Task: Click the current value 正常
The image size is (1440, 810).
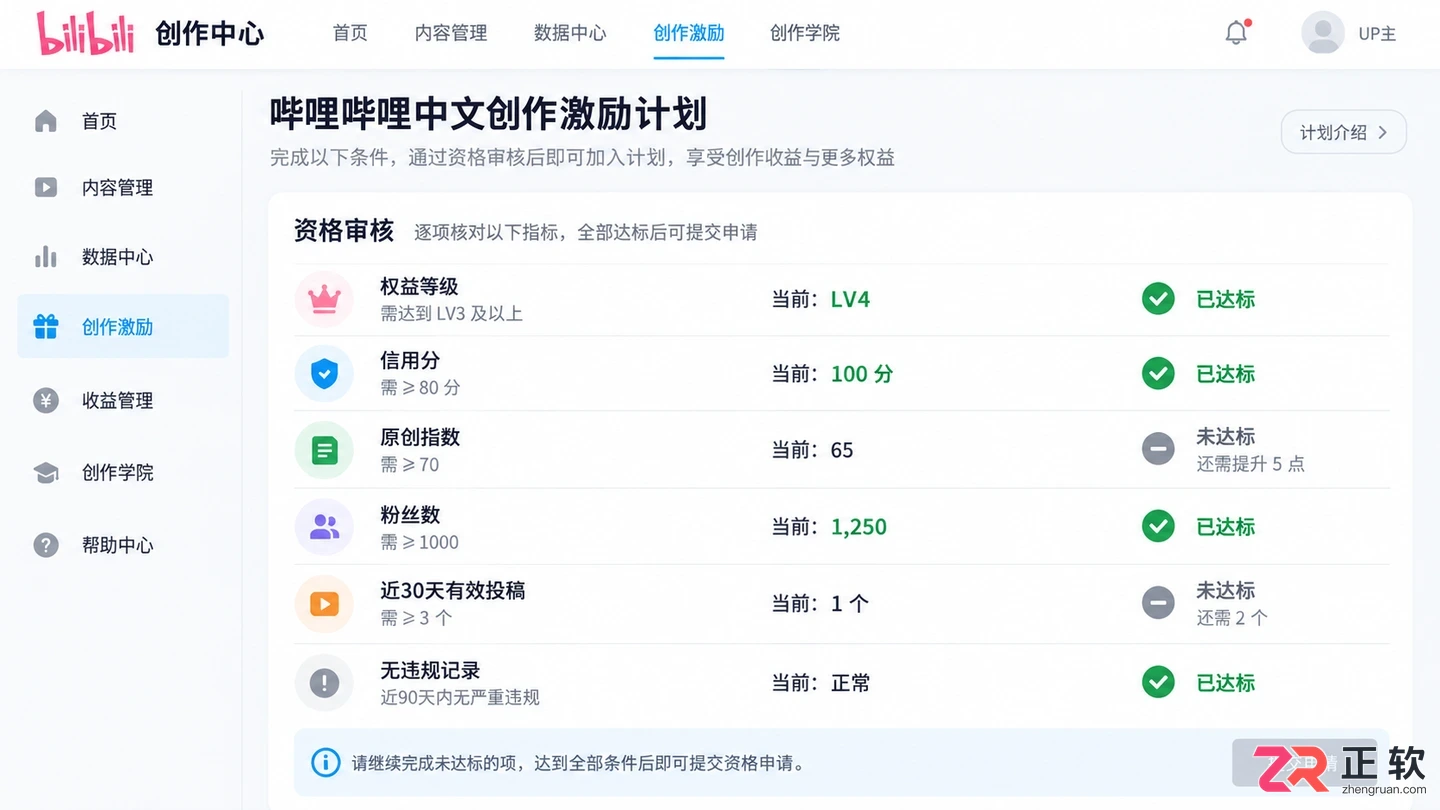Action: point(851,683)
